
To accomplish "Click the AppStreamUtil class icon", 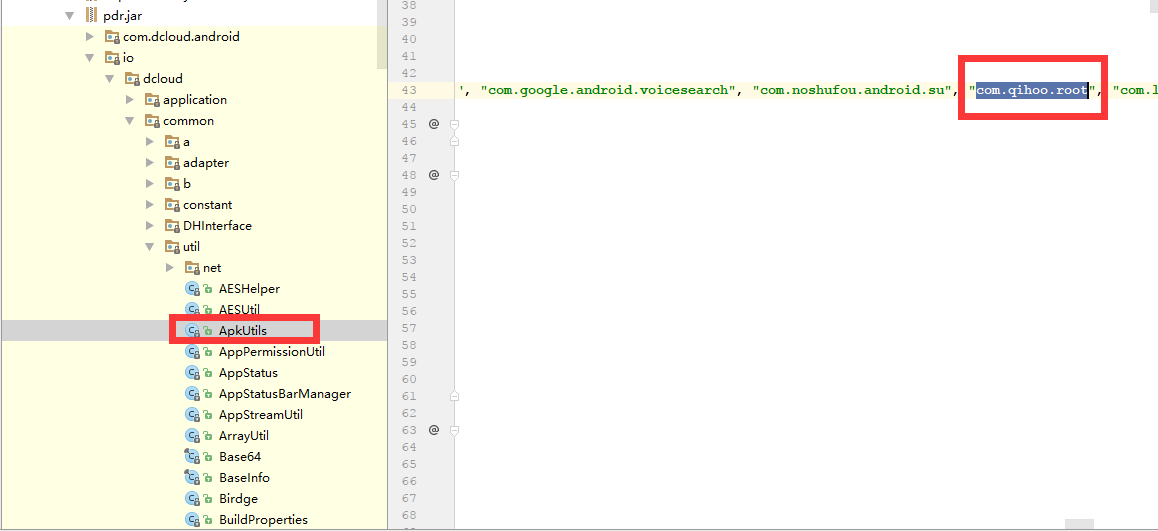I will pyautogui.click(x=193, y=415).
